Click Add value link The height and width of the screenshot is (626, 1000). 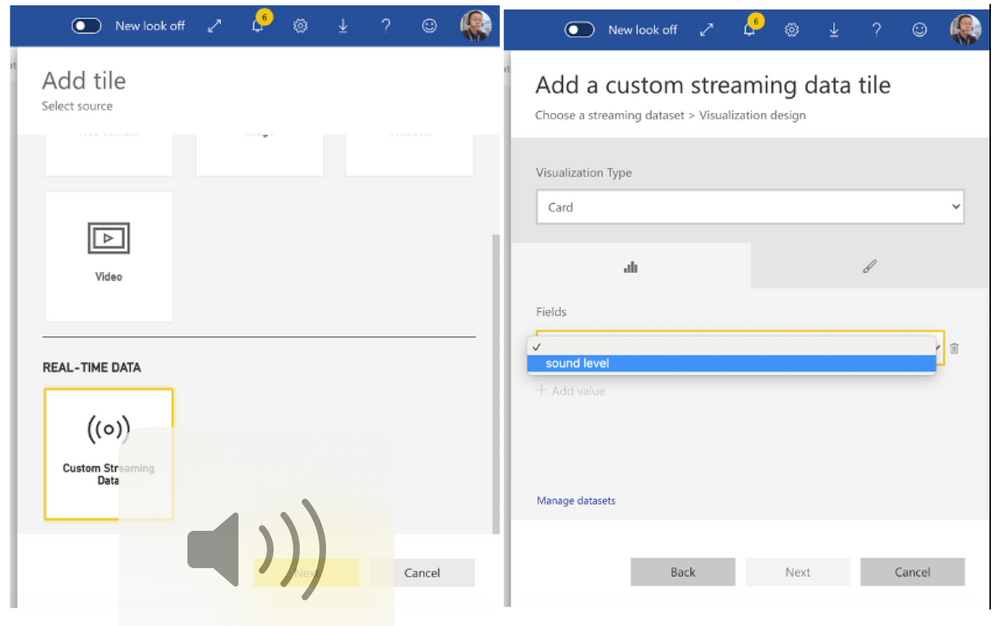571,391
